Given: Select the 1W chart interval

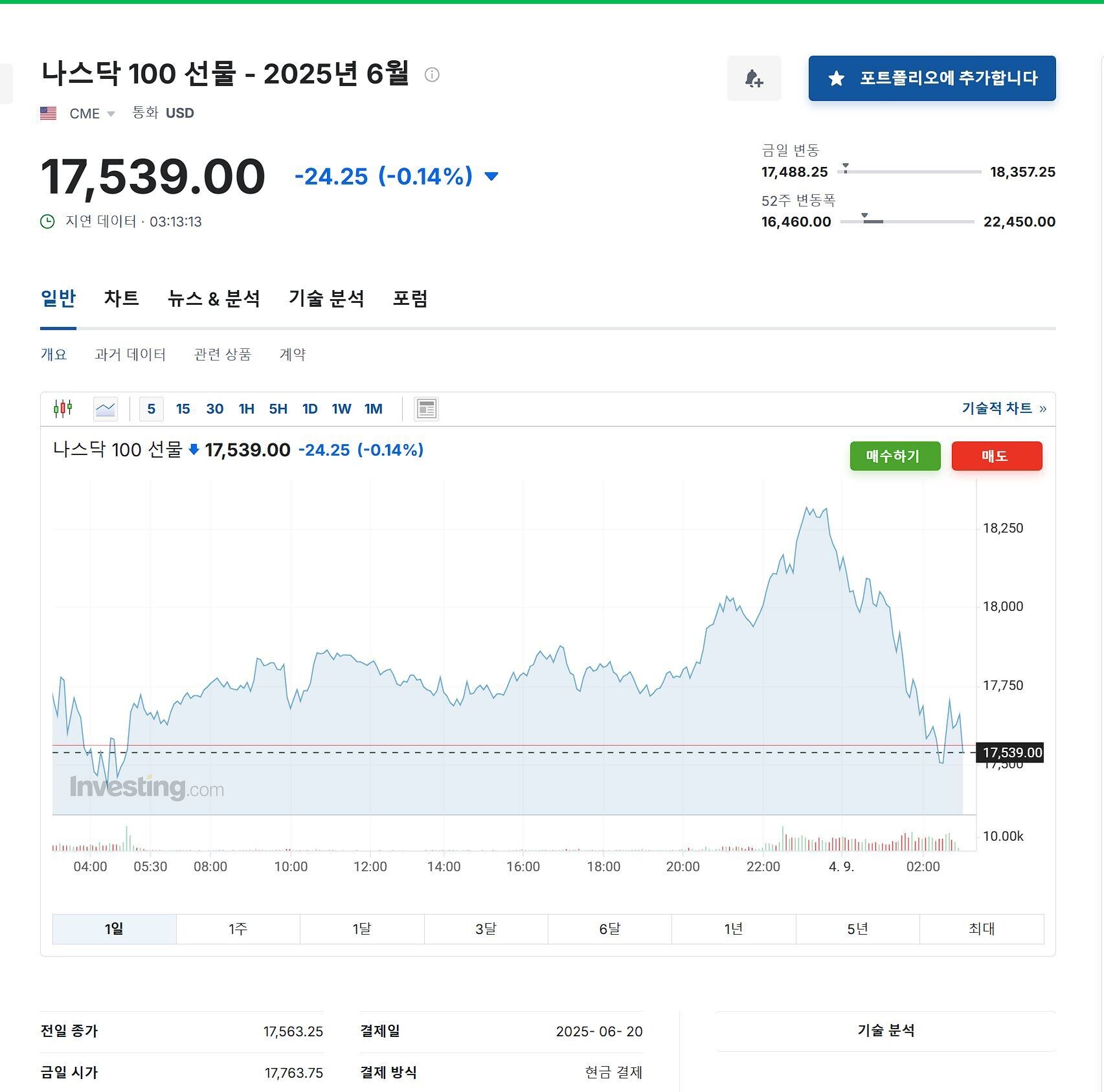Looking at the screenshot, I should 341,409.
